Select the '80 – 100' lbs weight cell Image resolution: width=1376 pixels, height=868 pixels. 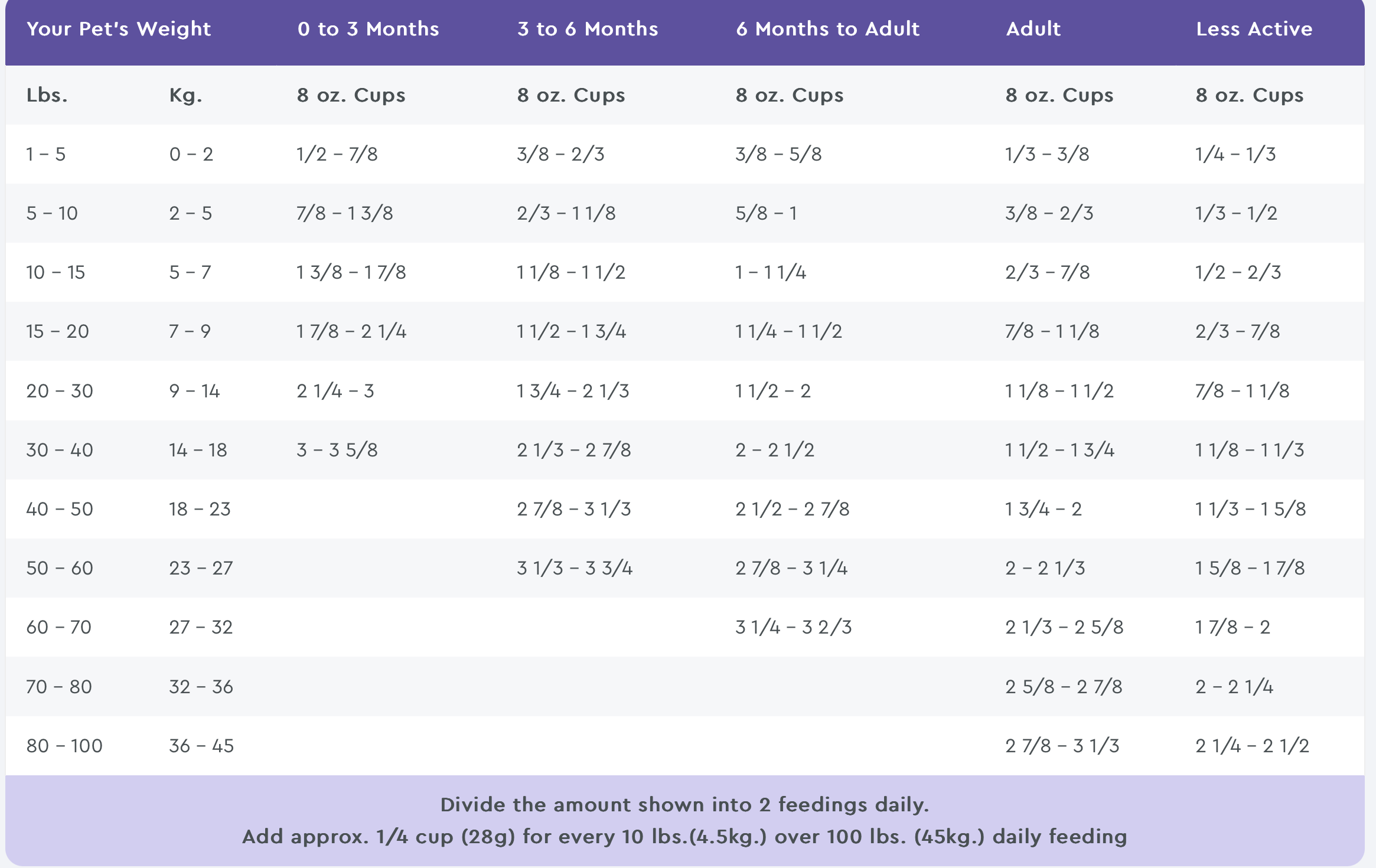coord(64,746)
